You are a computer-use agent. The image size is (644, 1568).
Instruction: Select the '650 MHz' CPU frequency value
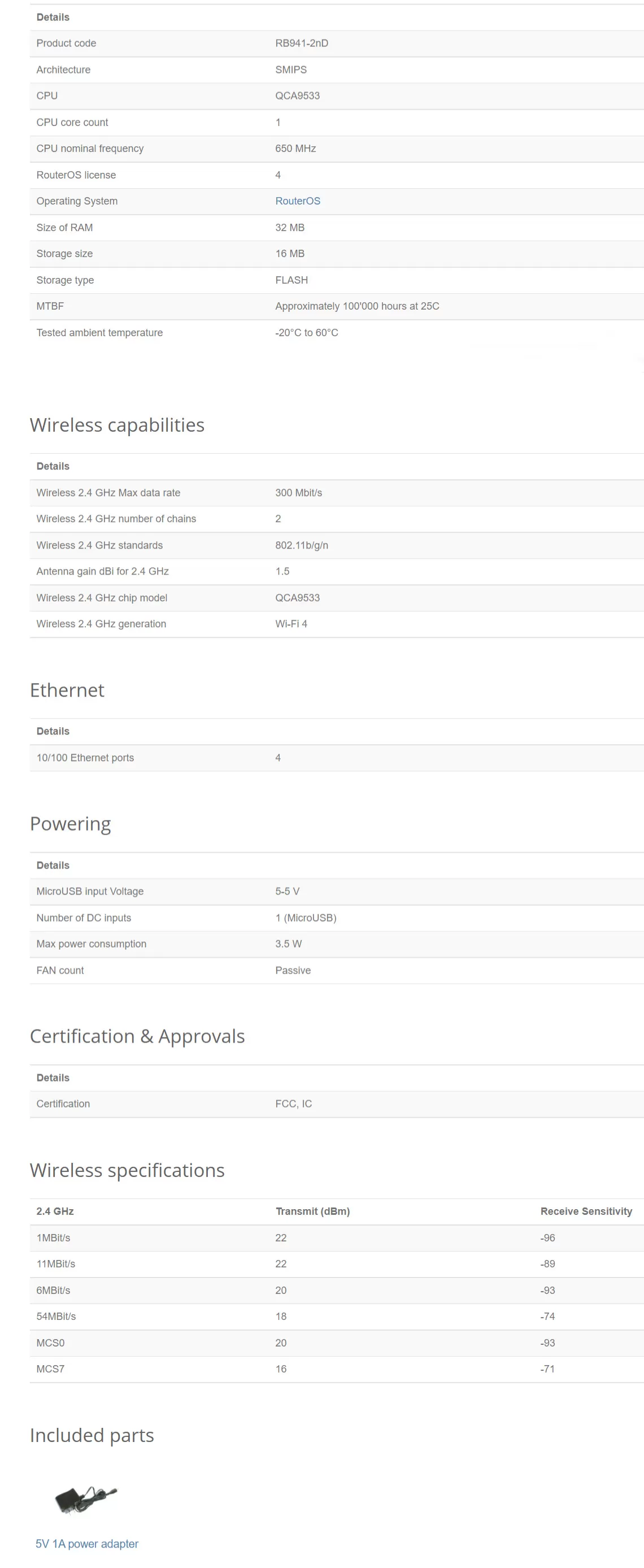296,149
